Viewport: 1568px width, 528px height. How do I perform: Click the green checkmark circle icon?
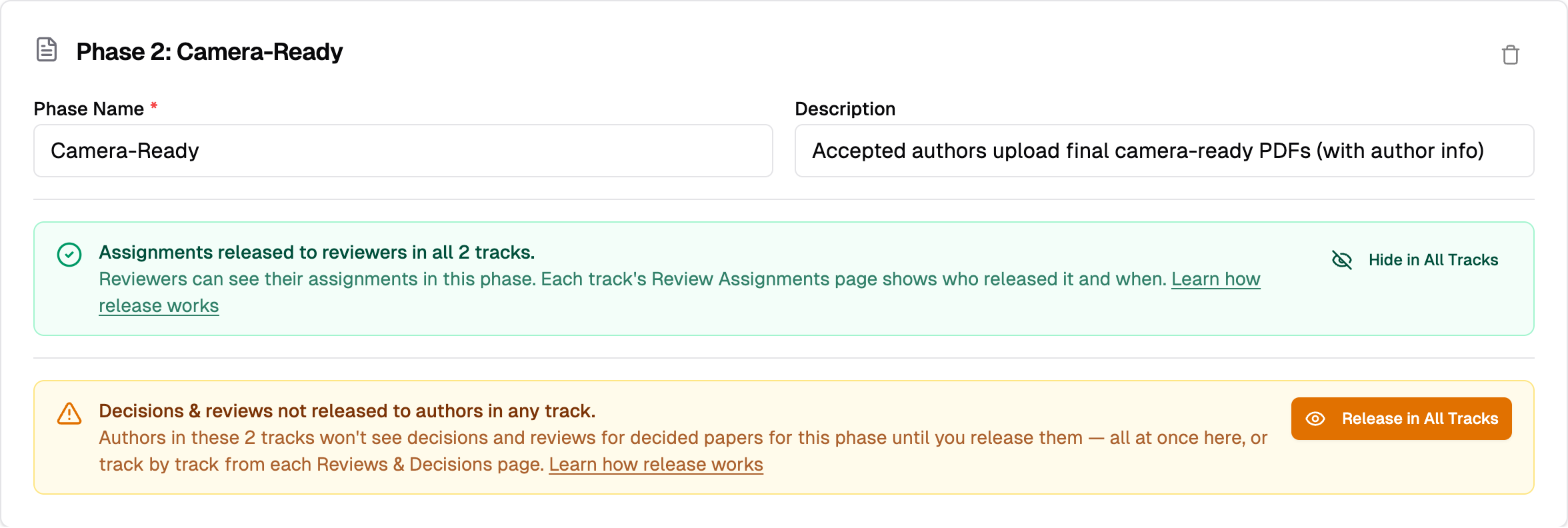69,255
